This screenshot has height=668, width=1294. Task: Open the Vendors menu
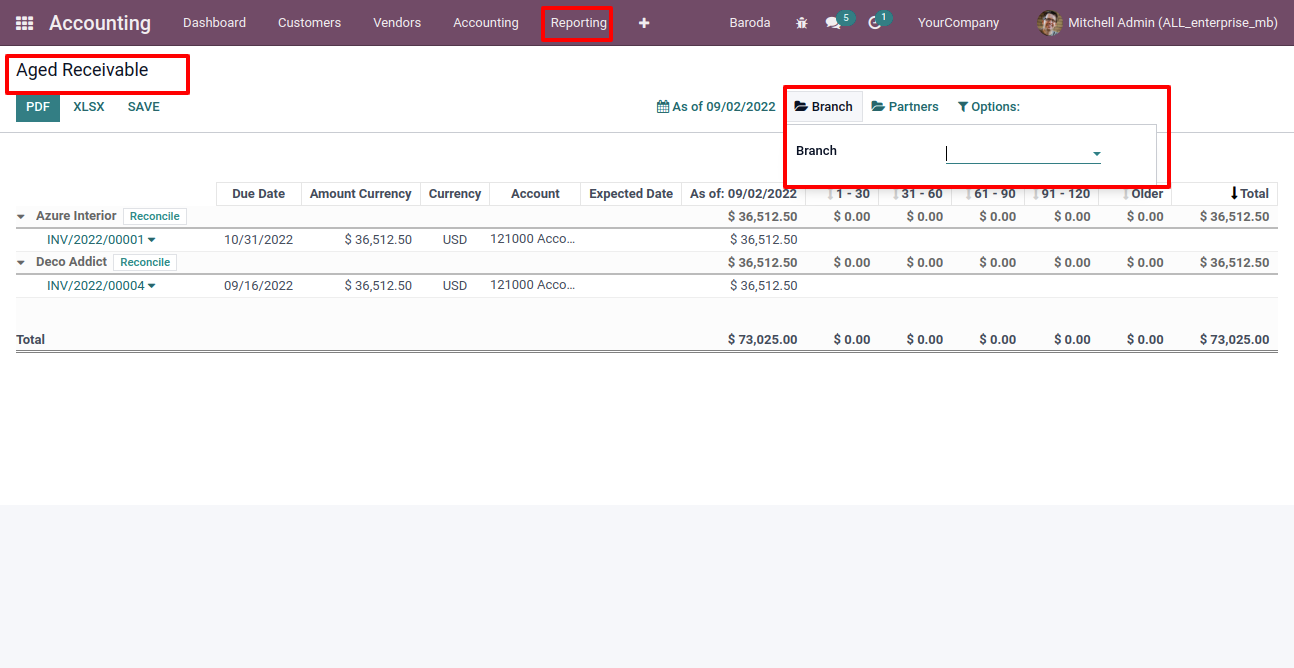coord(397,23)
